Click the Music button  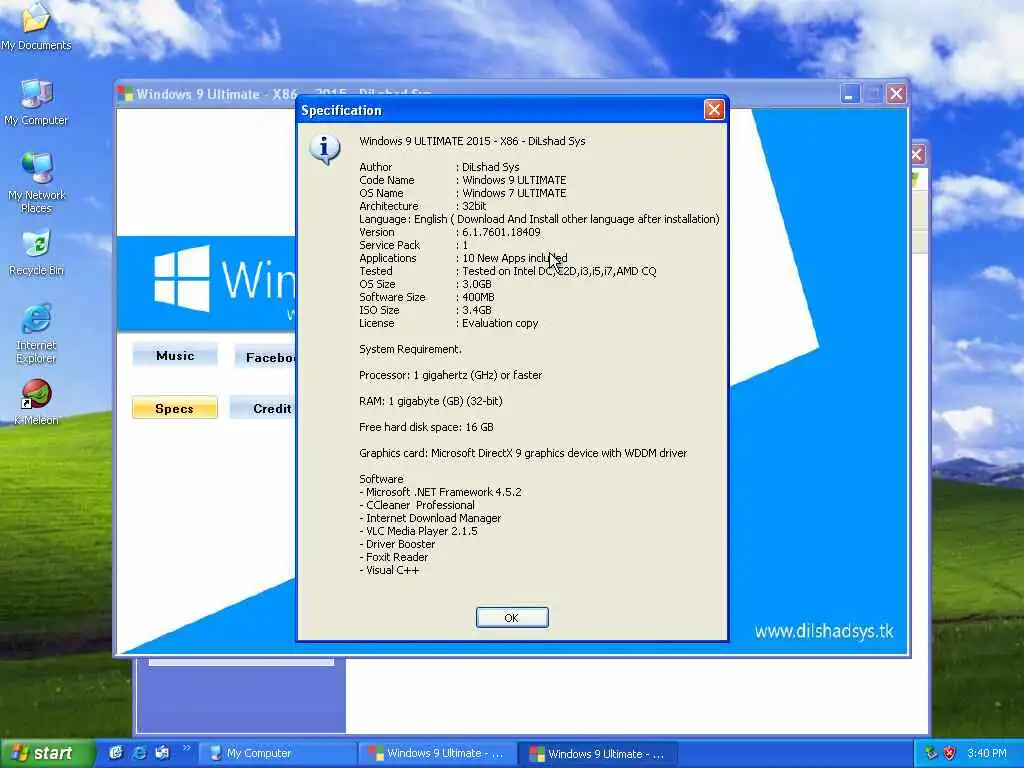coord(175,356)
